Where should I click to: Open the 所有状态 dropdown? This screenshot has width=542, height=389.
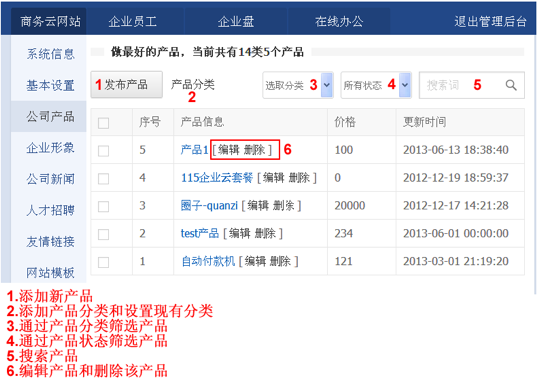[x=376, y=85]
